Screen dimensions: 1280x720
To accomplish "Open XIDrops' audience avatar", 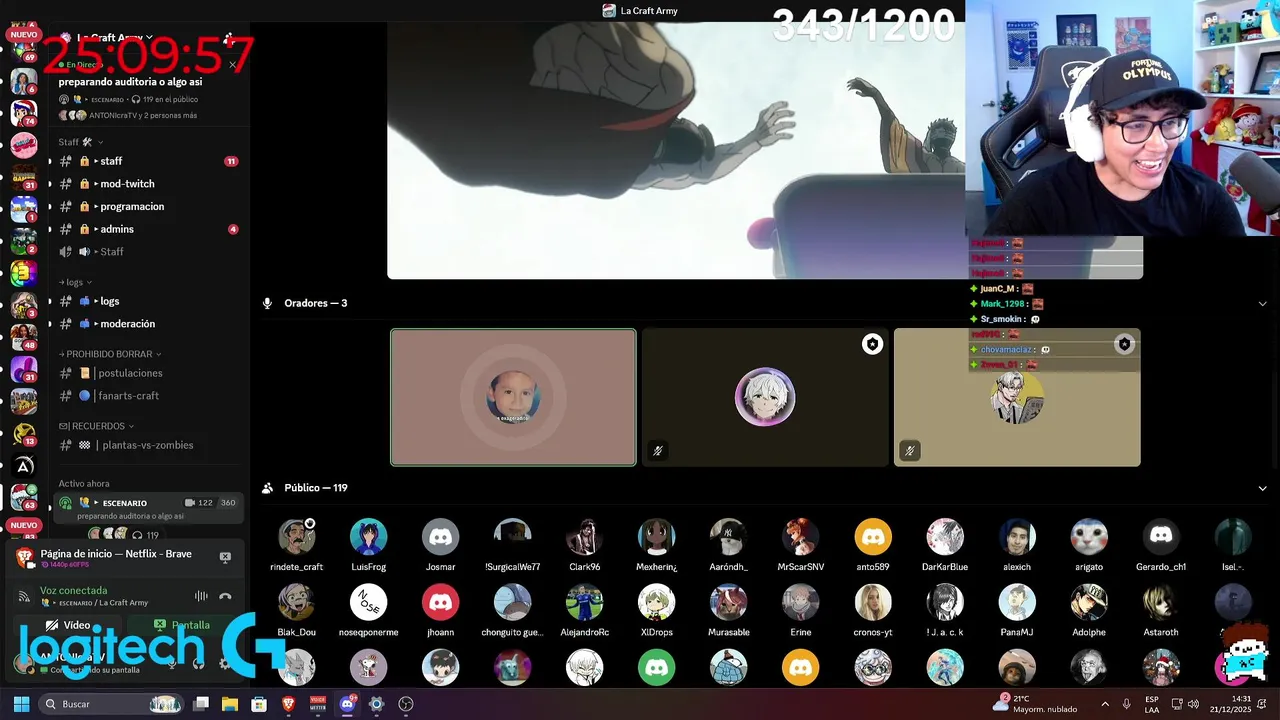I will pos(657,603).
